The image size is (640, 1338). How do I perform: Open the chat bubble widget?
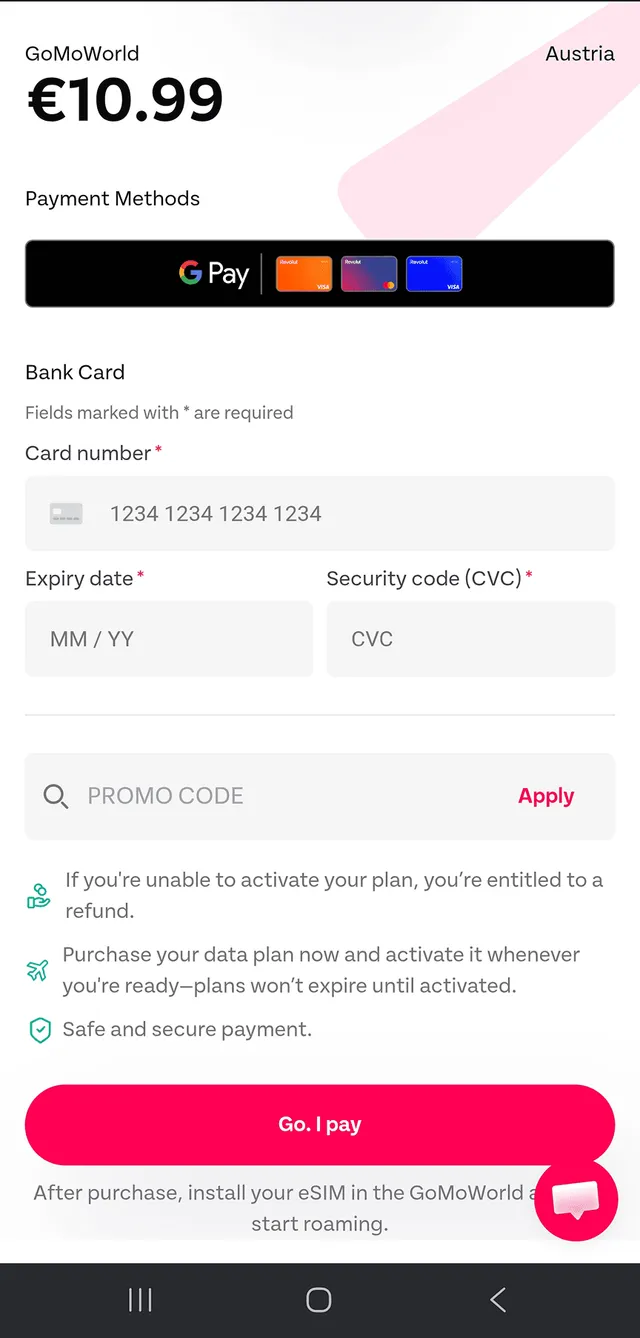tap(576, 1199)
